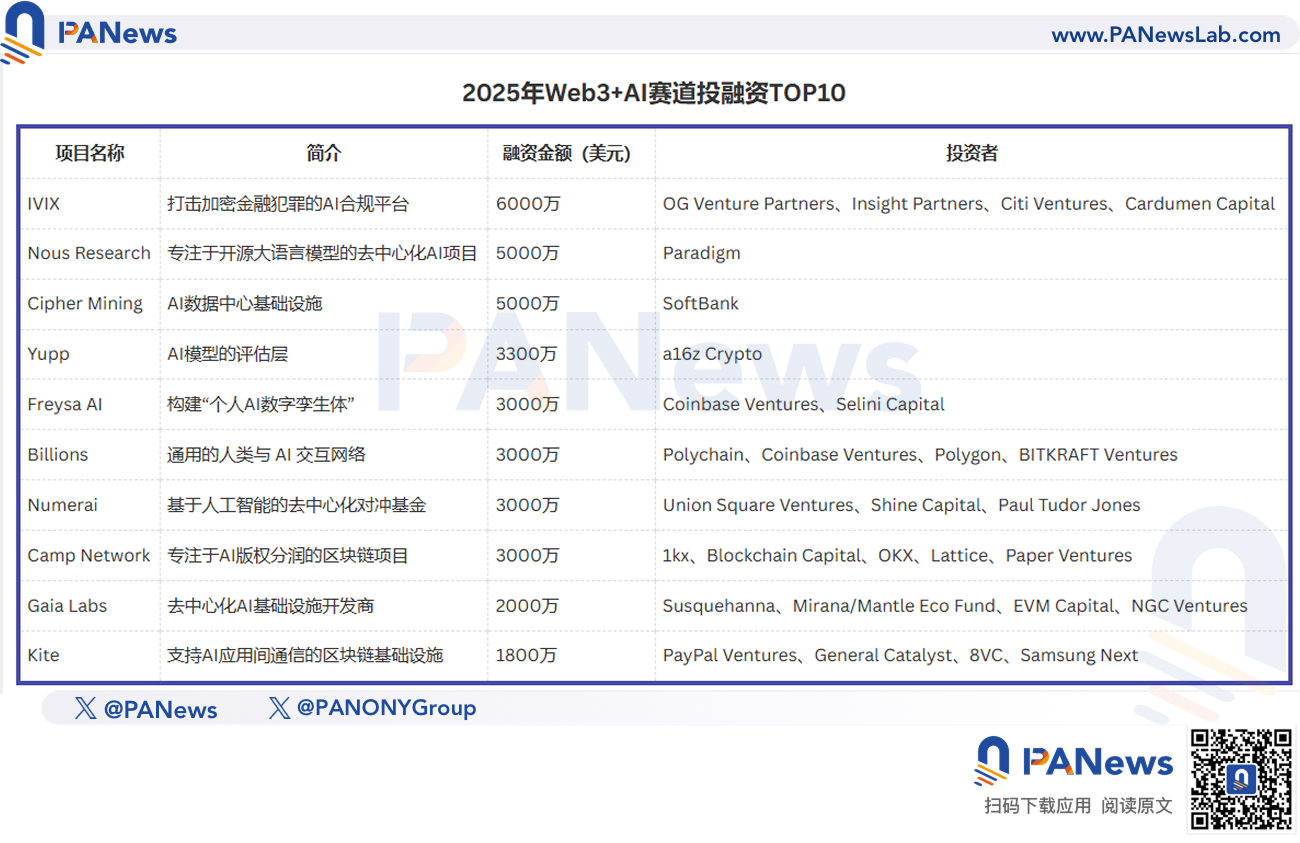Click the X icon beside @PANews
This screenshot has height=843, width=1300.
[x=86, y=709]
